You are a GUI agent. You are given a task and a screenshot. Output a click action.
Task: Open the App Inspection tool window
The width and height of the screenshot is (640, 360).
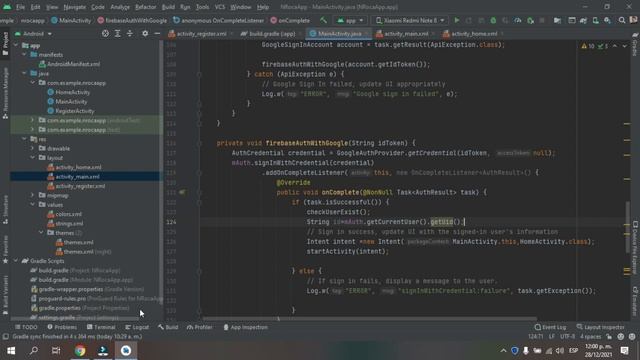pos(246,327)
